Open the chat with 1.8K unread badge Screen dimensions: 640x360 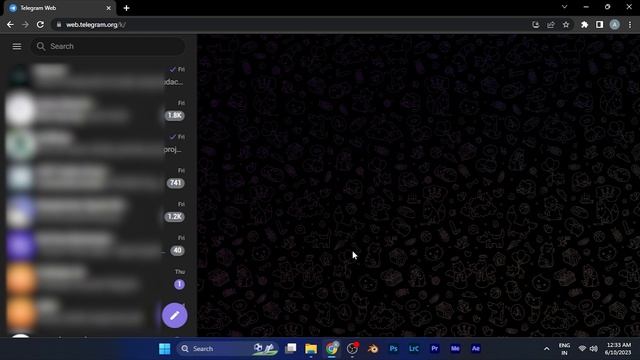98,110
